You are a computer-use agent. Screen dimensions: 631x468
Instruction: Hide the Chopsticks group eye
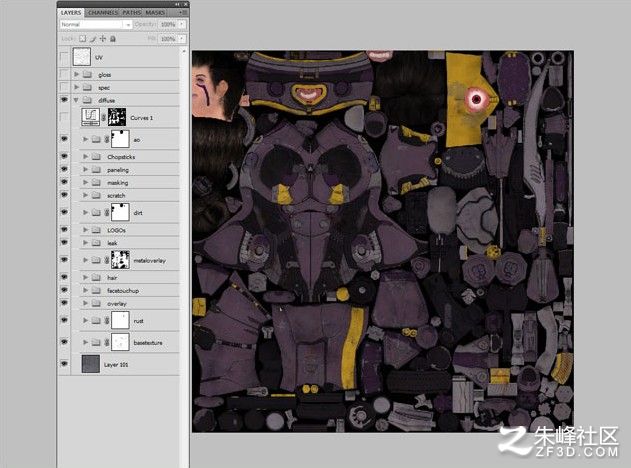pyautogui.click(x=64, y=156)
